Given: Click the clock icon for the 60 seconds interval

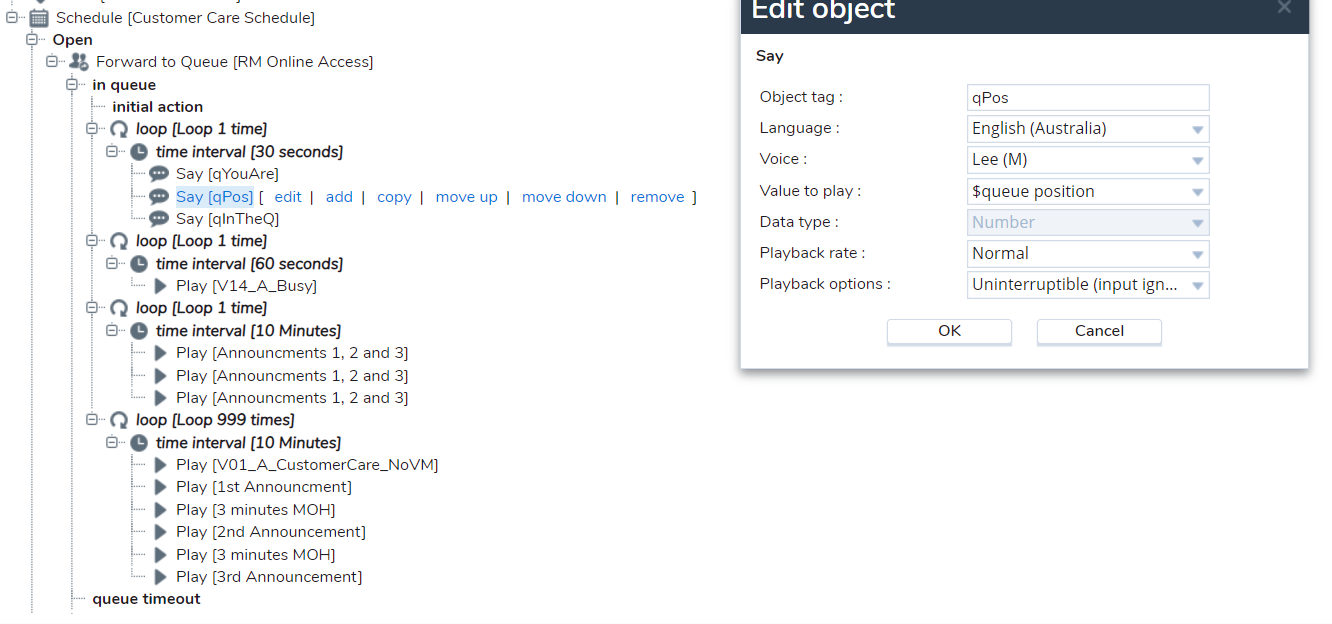Looking at the screenshot, I should pyautogui.click(x=140, y=264).
